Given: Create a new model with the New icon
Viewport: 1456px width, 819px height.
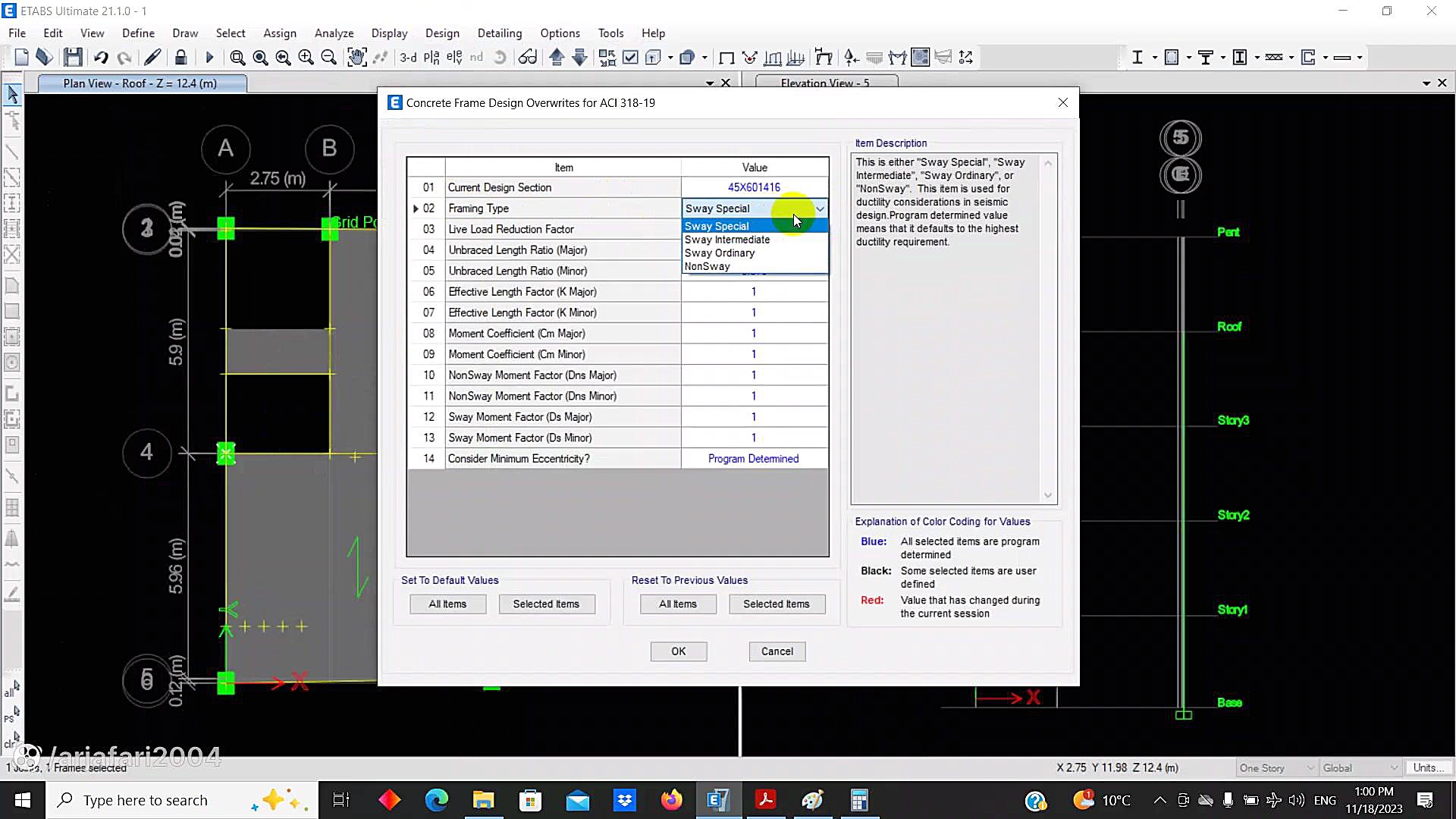Looking at the screenshot, I should (21, 57).
